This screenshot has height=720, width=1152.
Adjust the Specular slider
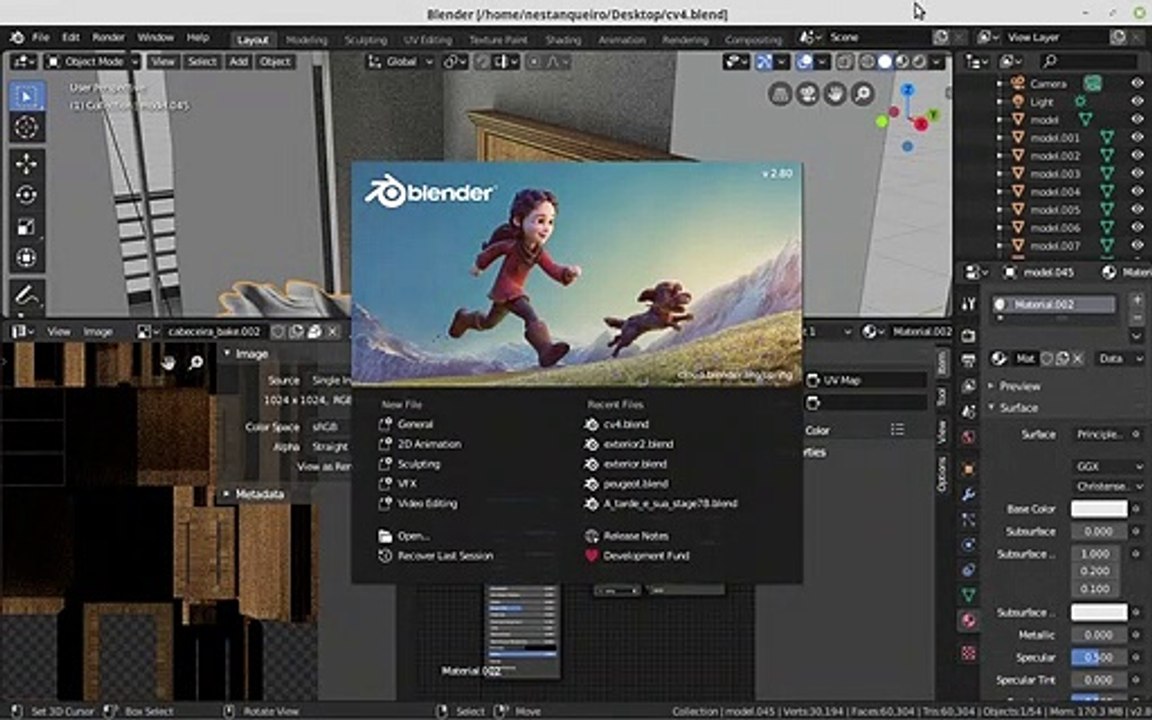(x=1098, y=658)
